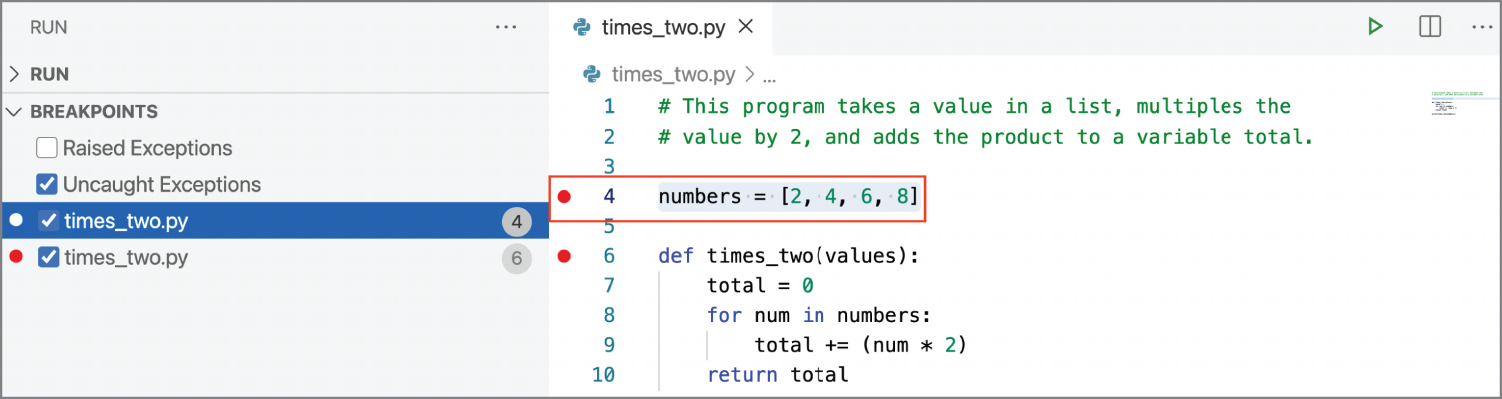Click times_two.py in the breadcrumb path
This screenshot has height=399, width=1502.
[x=673, y=75]
